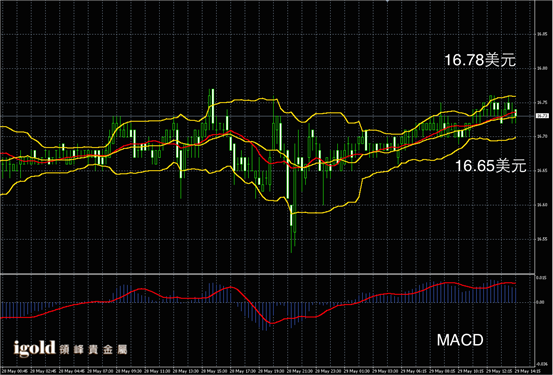
Task: Click the 16.85 price axis label
Action: pyautogui.click(x=542, y=35)
